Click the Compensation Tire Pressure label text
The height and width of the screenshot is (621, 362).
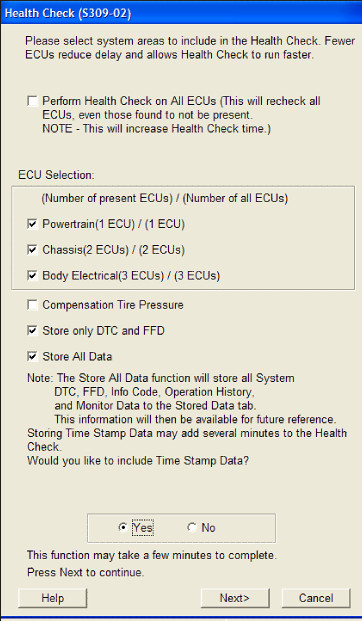[113, 305]
